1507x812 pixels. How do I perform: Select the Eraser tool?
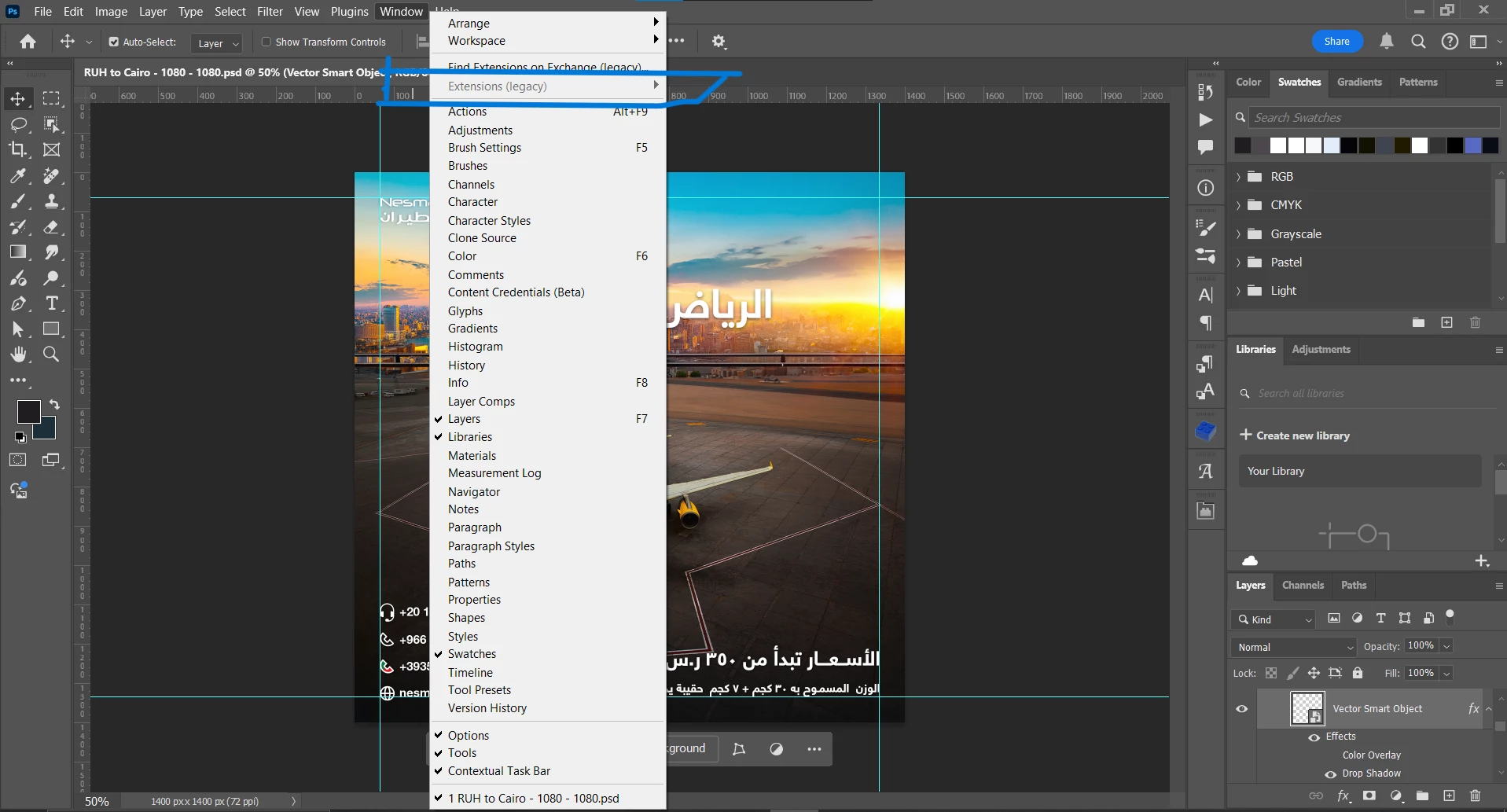click(51, 227)
